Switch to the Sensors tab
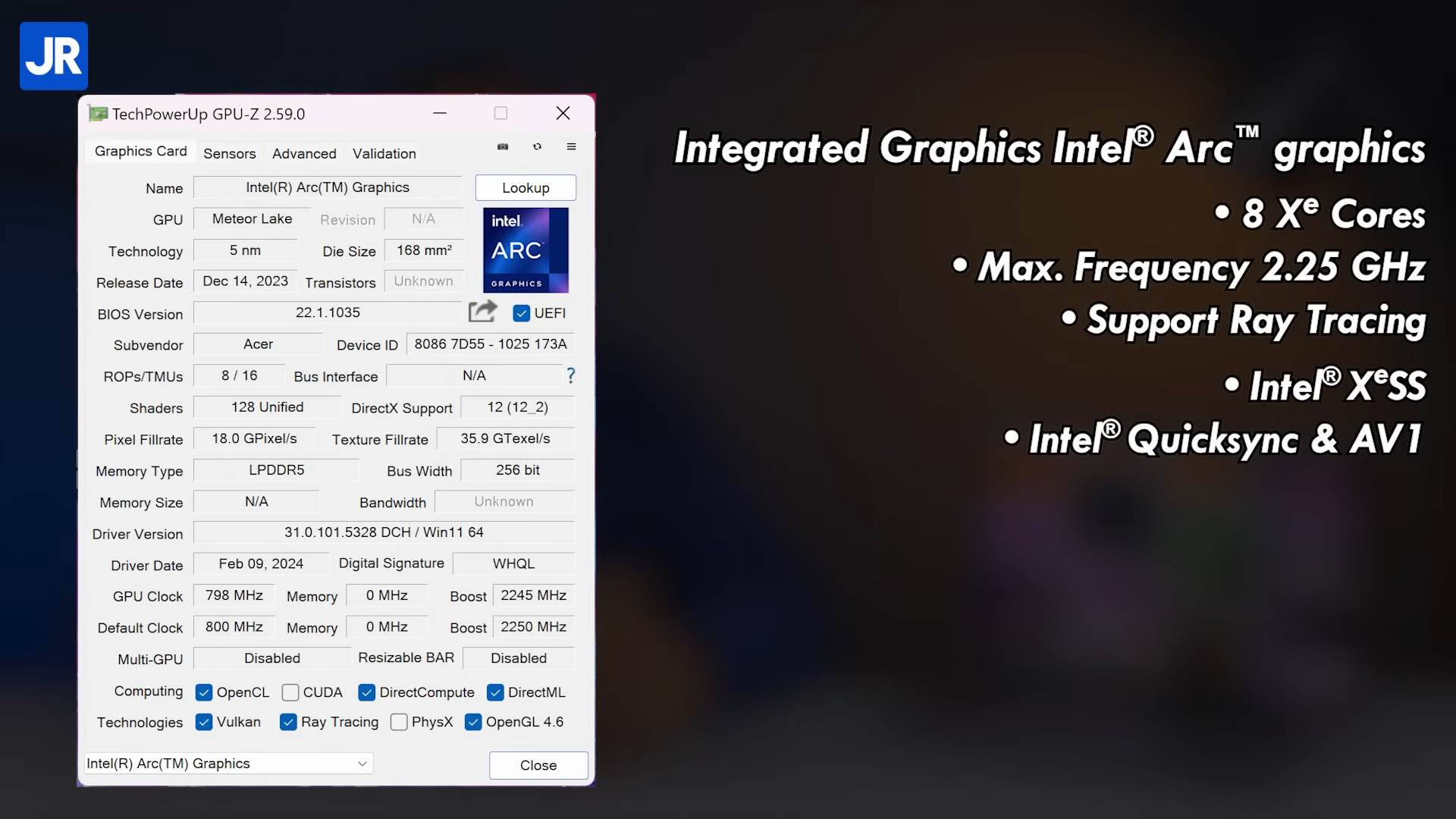This screenshot has width=1456, height=819. (x=229, y=153)
